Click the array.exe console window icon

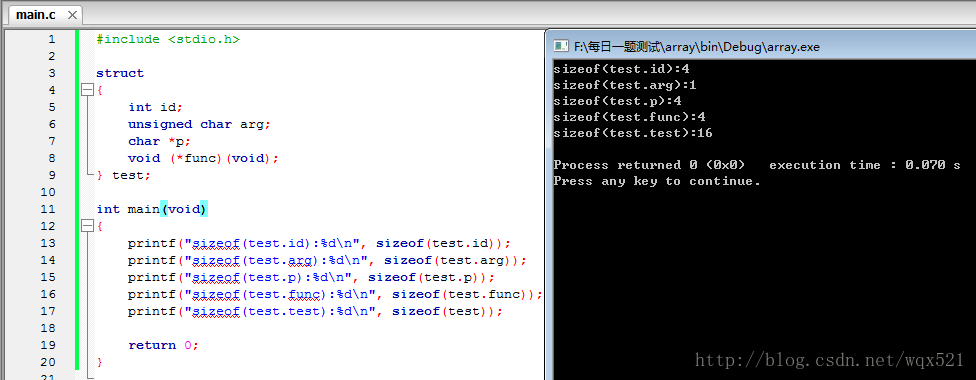click(x=561, y=45)
